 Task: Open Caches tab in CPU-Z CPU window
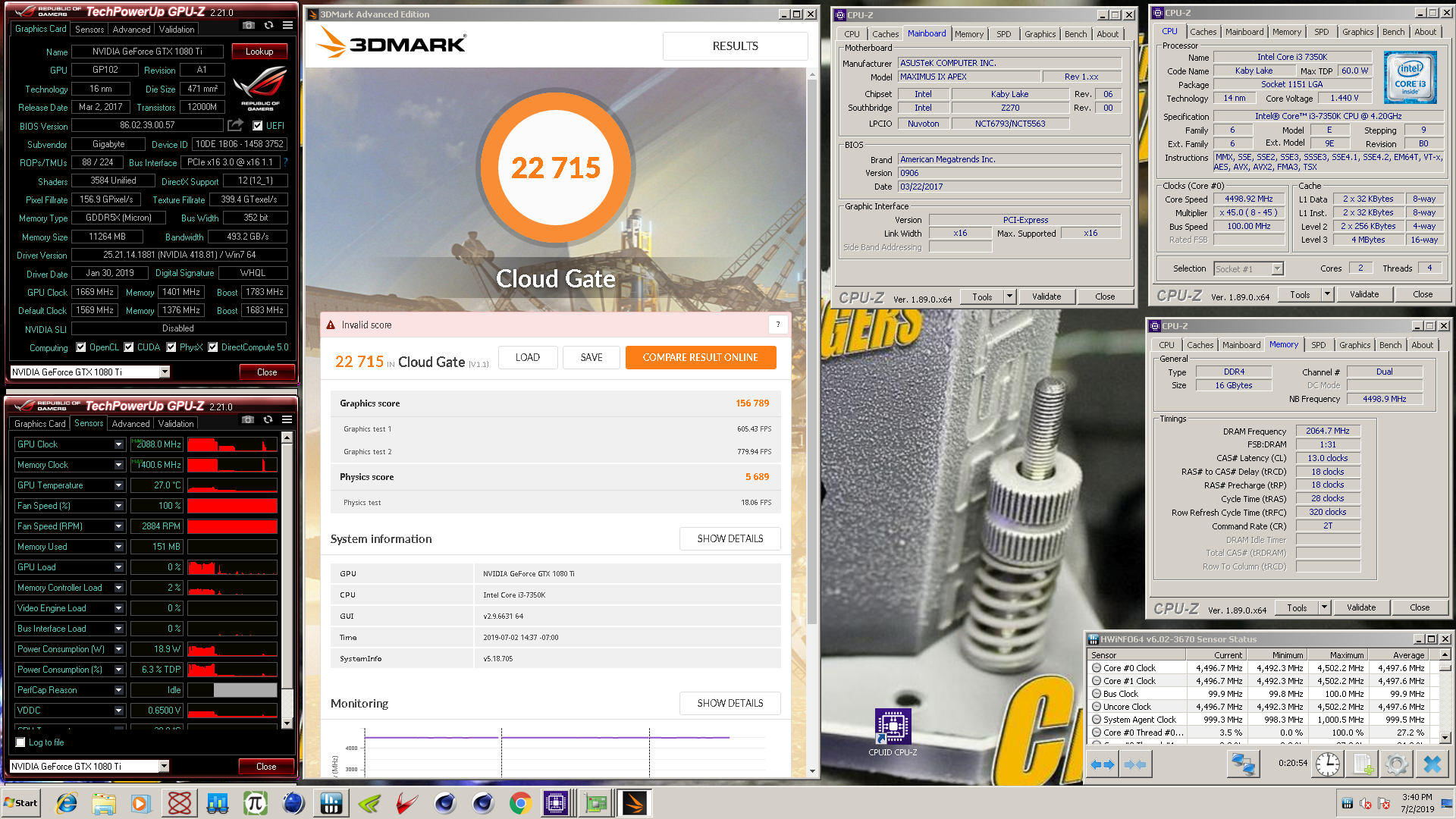(1203, 31)
